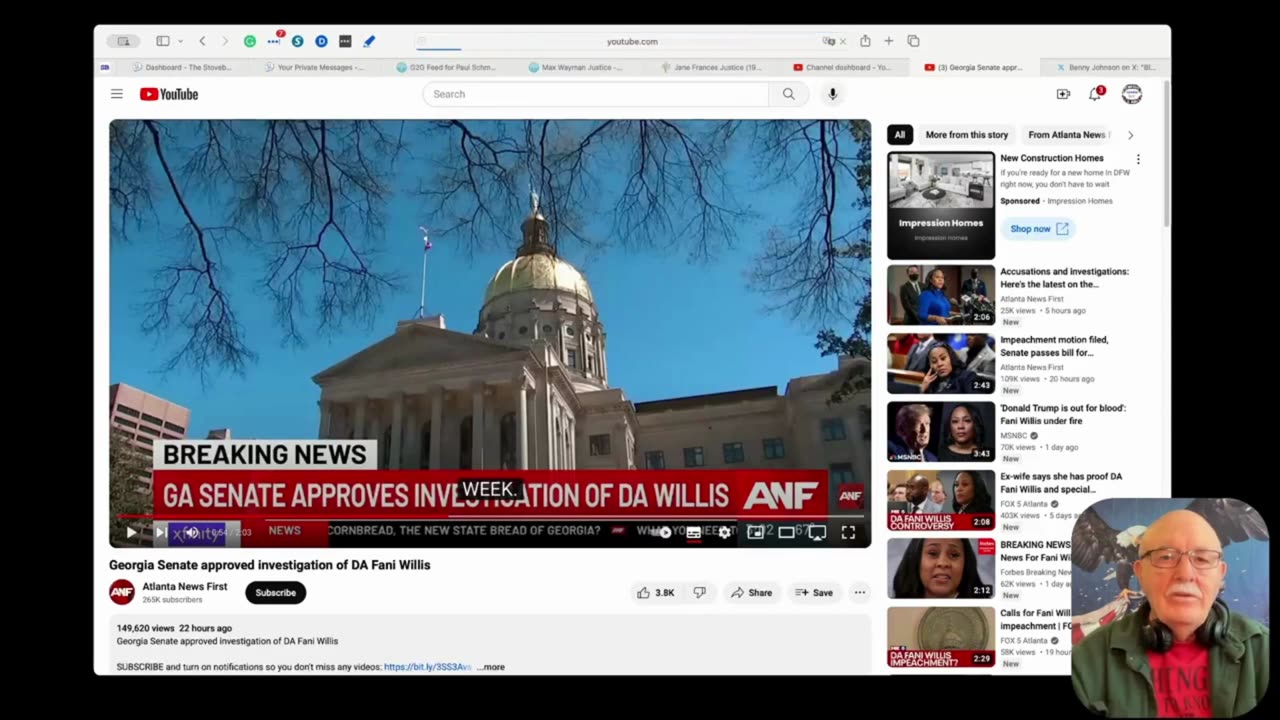
Task: Open the YouTube guide hamburger menu
Action: click(x=117, y=94)
